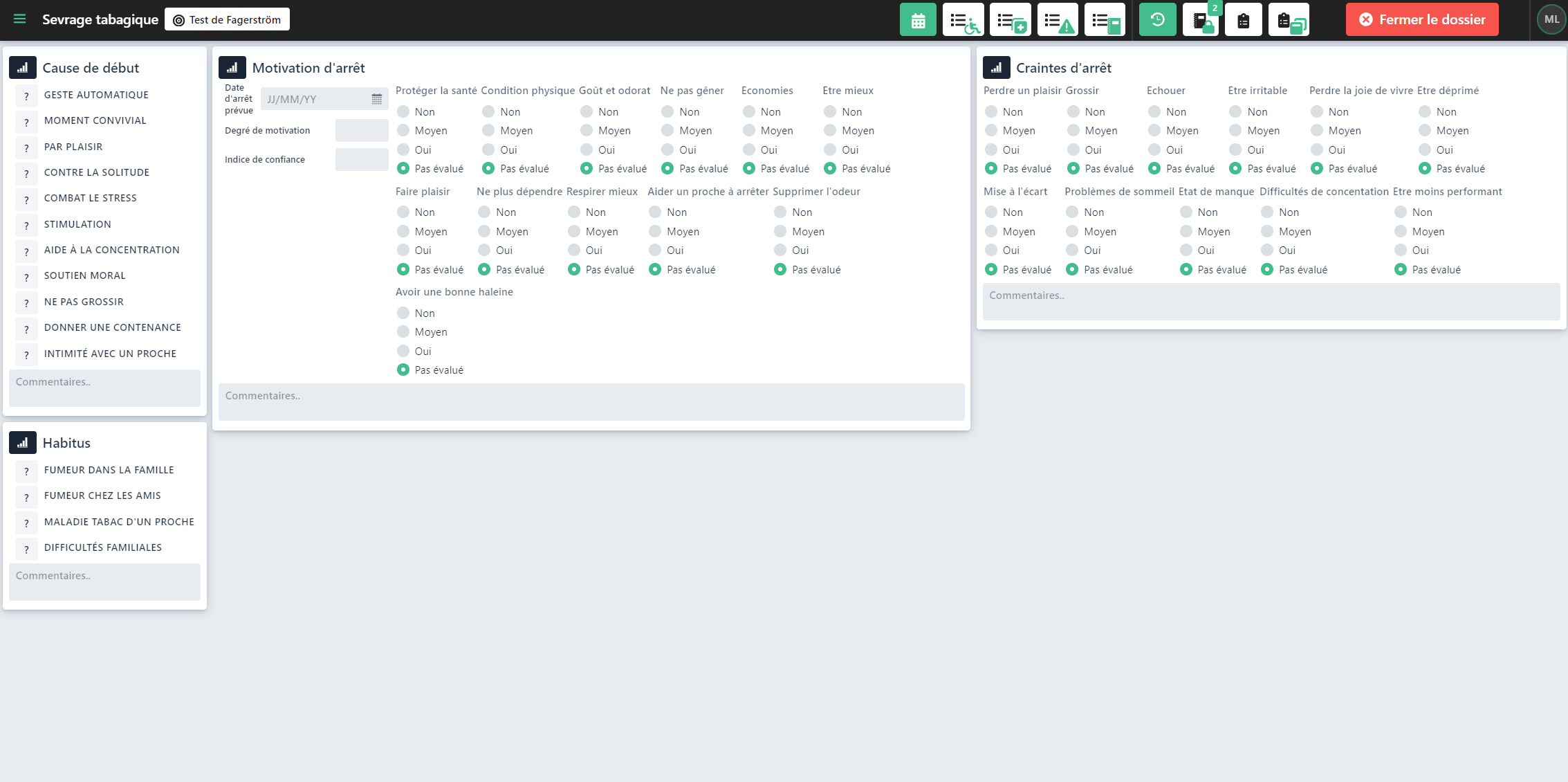Click the Degré de motivation field
The image size is (1568, 782).
coord(362,130)
